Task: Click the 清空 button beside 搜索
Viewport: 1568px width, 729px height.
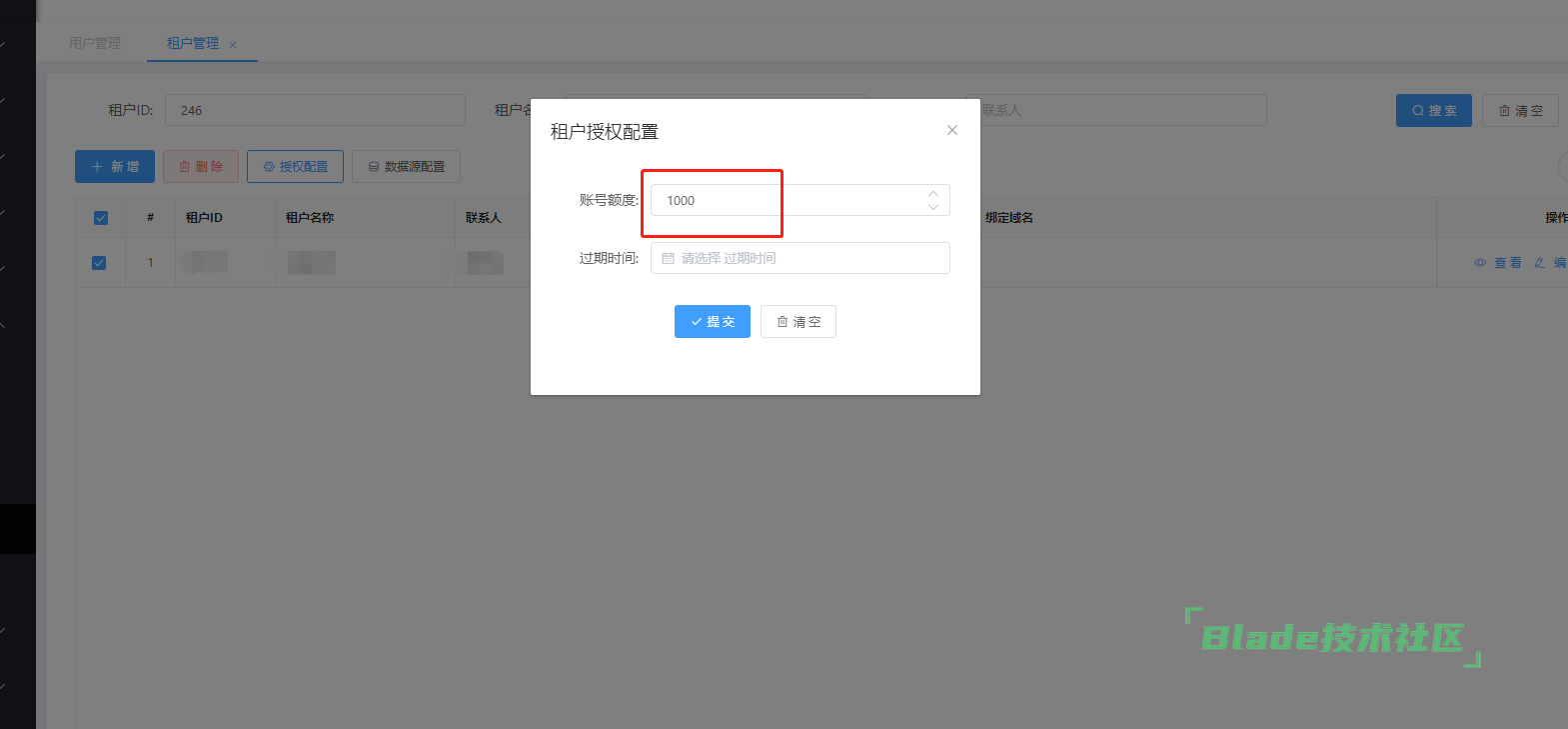Action: pos(1520,111)
